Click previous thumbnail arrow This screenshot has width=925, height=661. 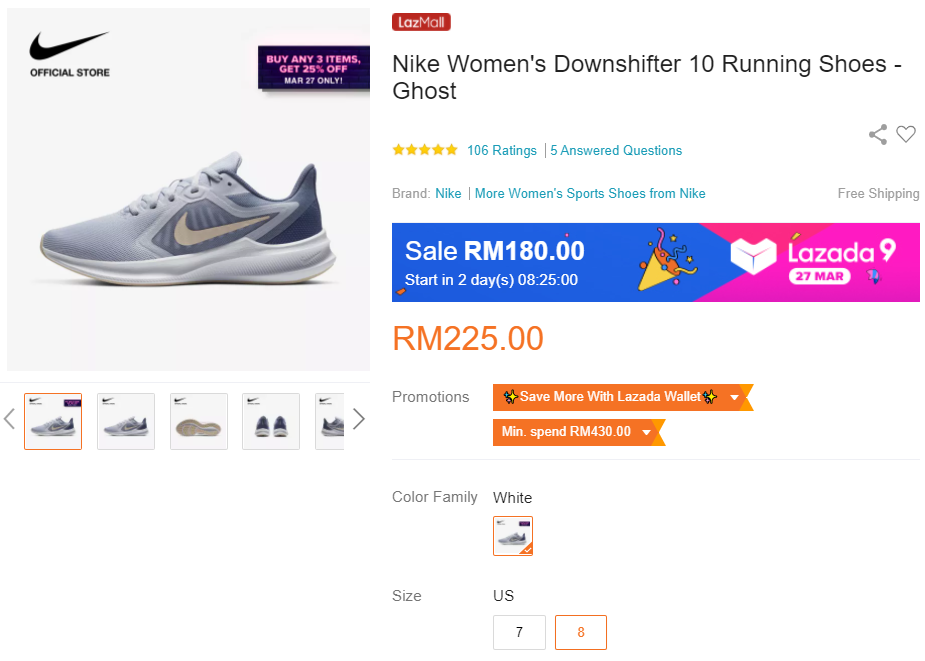point(10,419)
